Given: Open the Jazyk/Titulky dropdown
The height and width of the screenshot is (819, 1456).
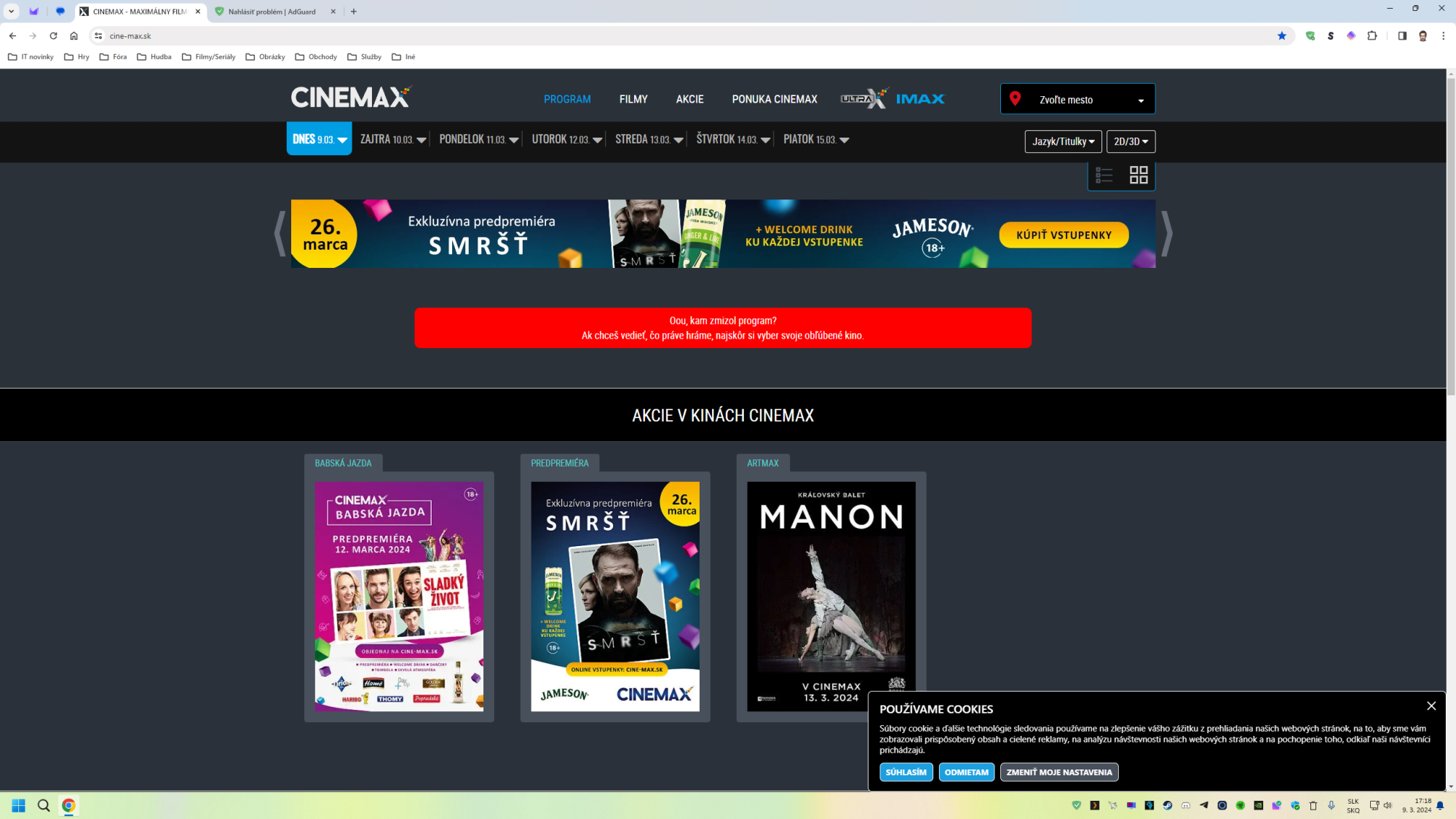Looking at the screenshot, I should pyautogui.click(x=1063, y=141).
